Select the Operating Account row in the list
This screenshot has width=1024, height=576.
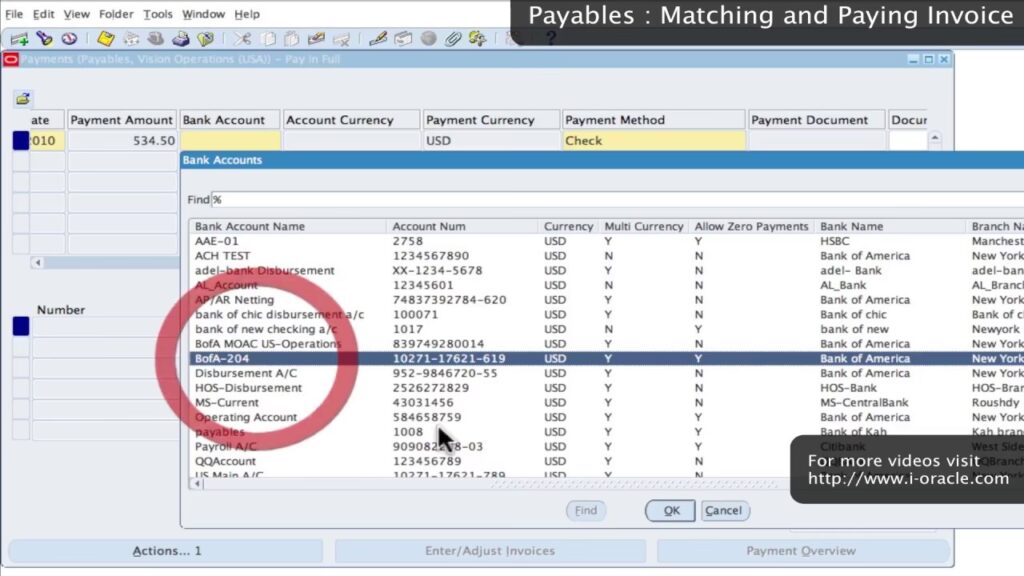coord(246,417)
